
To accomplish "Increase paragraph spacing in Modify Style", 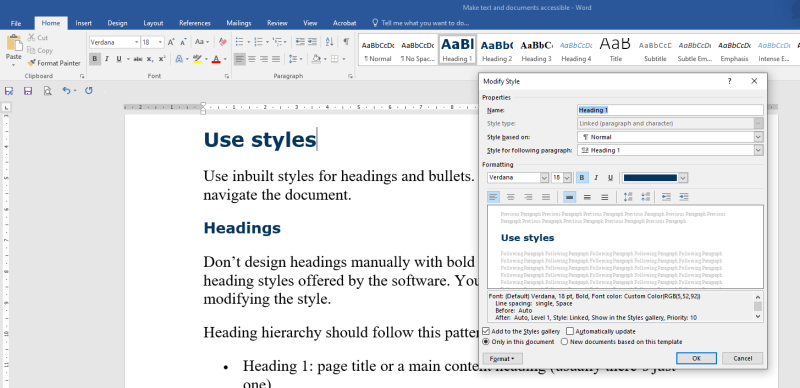I will 628,197.
